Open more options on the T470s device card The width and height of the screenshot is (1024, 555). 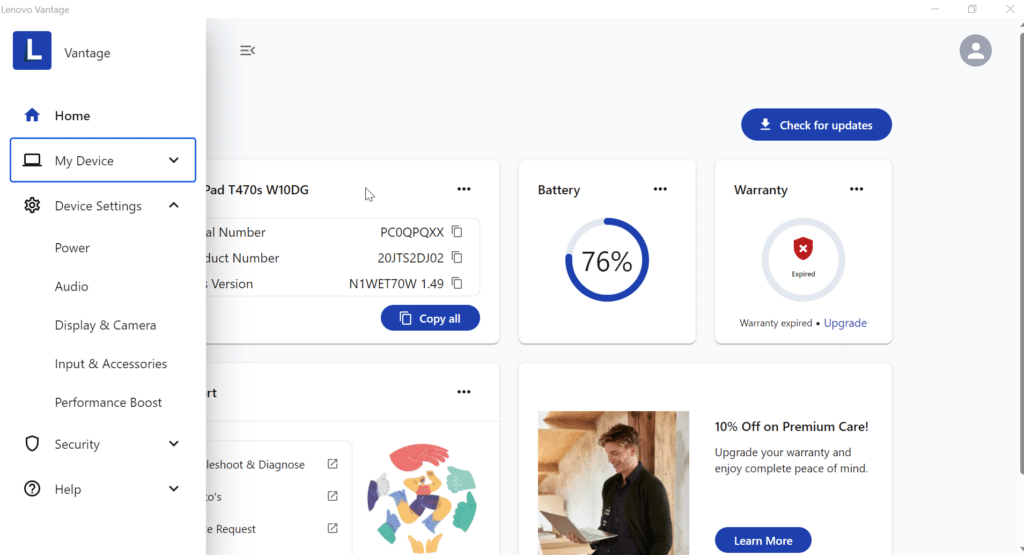coord(464,189)
